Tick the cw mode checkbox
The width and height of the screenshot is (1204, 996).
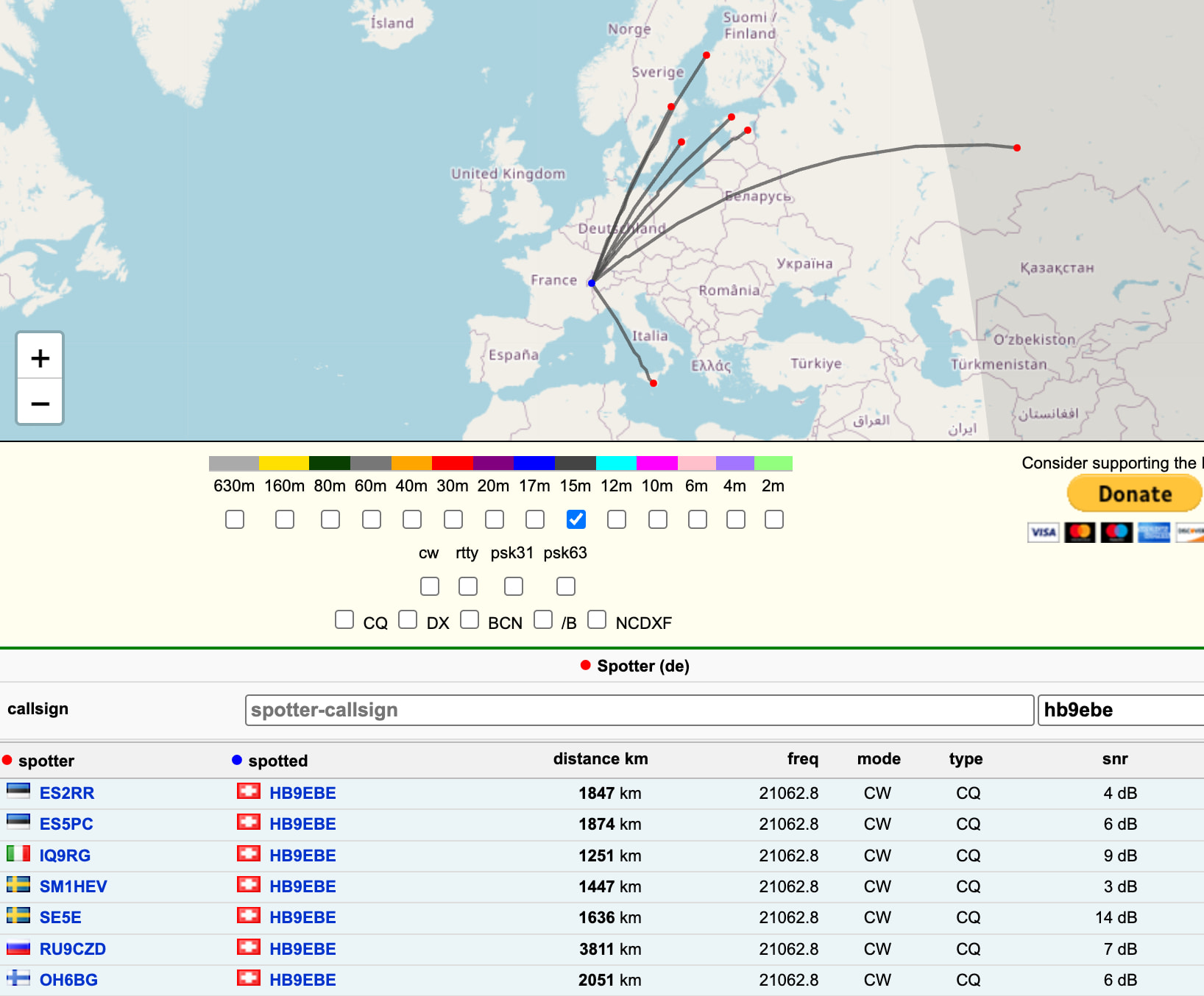coord(430,586)
